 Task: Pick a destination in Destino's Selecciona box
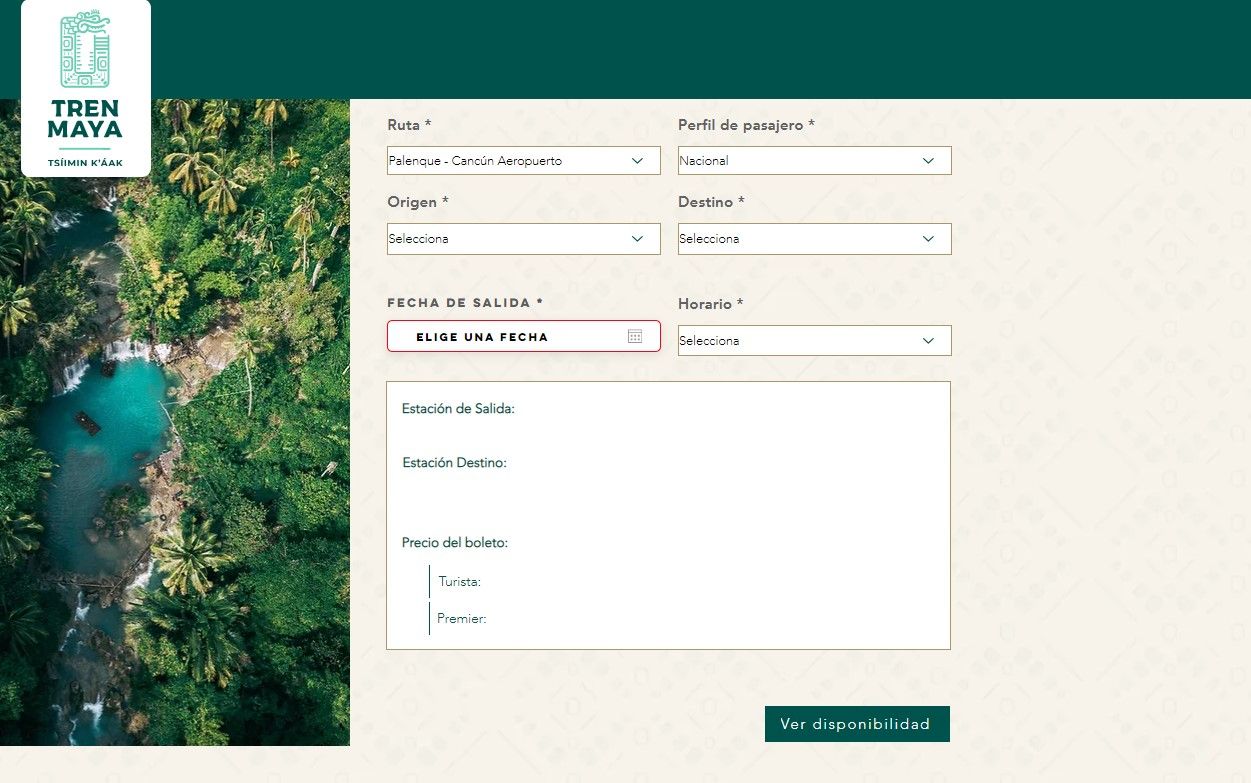800,239
